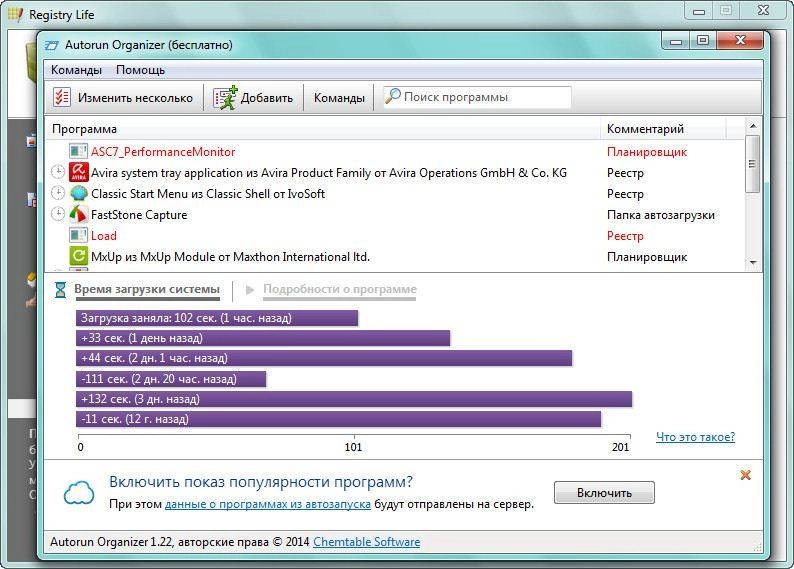Click the Загрузка заняла: 102 сек. bar
This screenshot has width=794, height=569.
click(217, 318)
